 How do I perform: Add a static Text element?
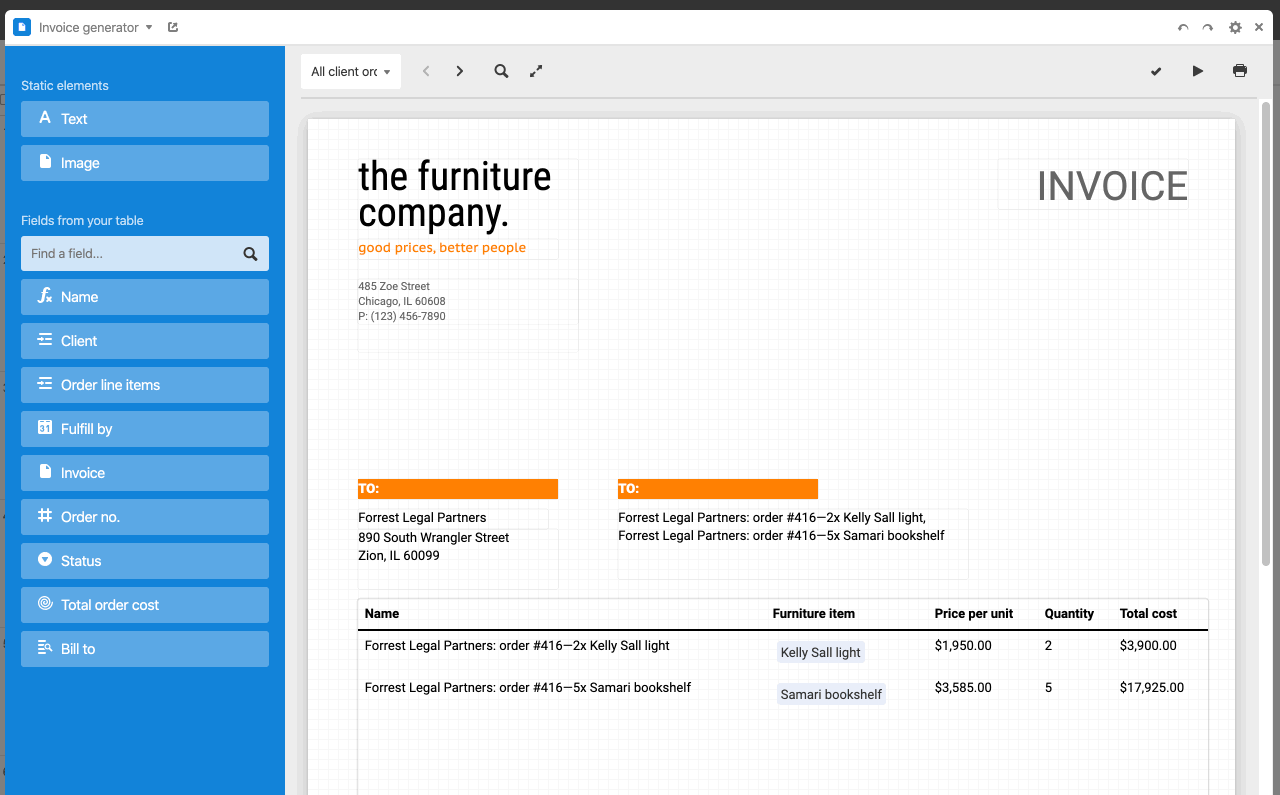[x=145, y=119]
